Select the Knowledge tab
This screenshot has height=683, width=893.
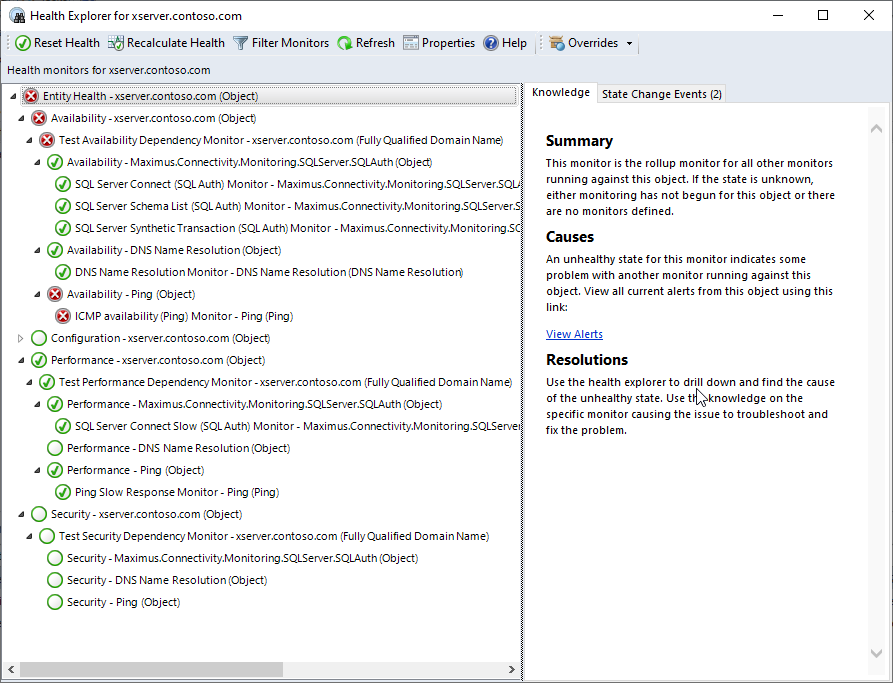coord(561,93)
